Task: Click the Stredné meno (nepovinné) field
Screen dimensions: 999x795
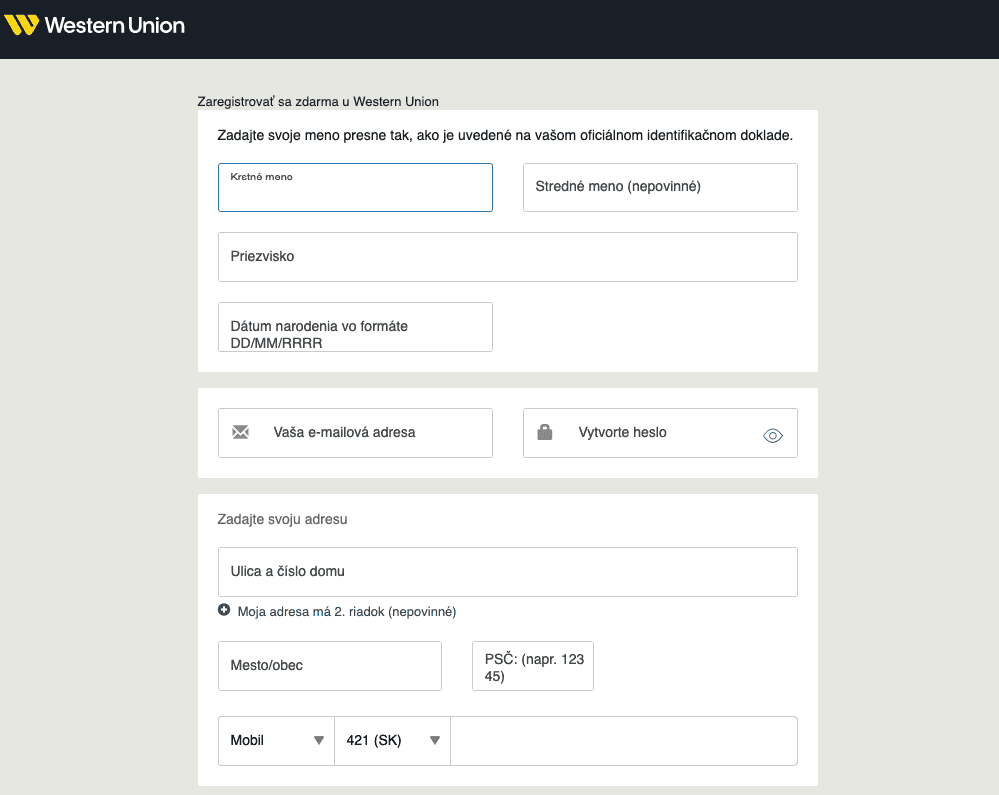Action: pos(660,187)
